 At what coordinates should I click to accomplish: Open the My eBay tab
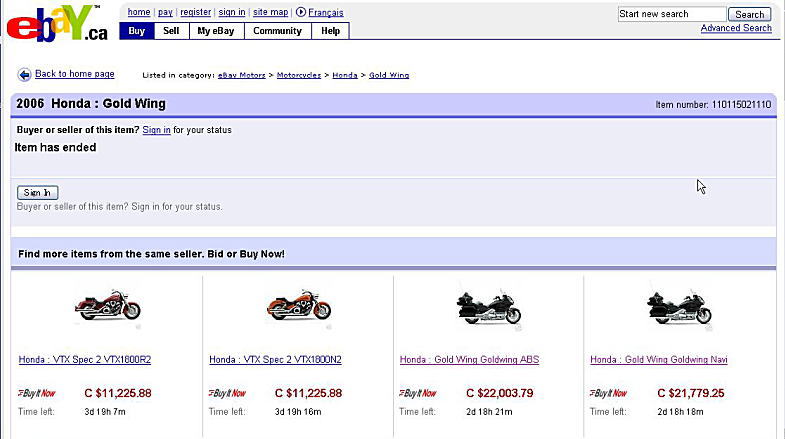[x=215, y=31]
